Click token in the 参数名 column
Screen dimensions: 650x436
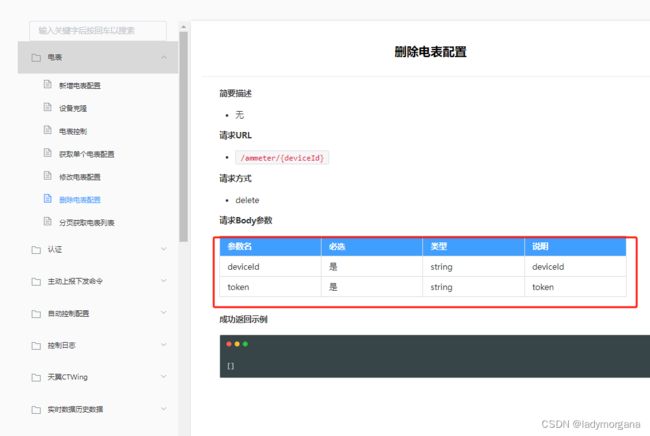pyautogui.click(x=238, y=287)
